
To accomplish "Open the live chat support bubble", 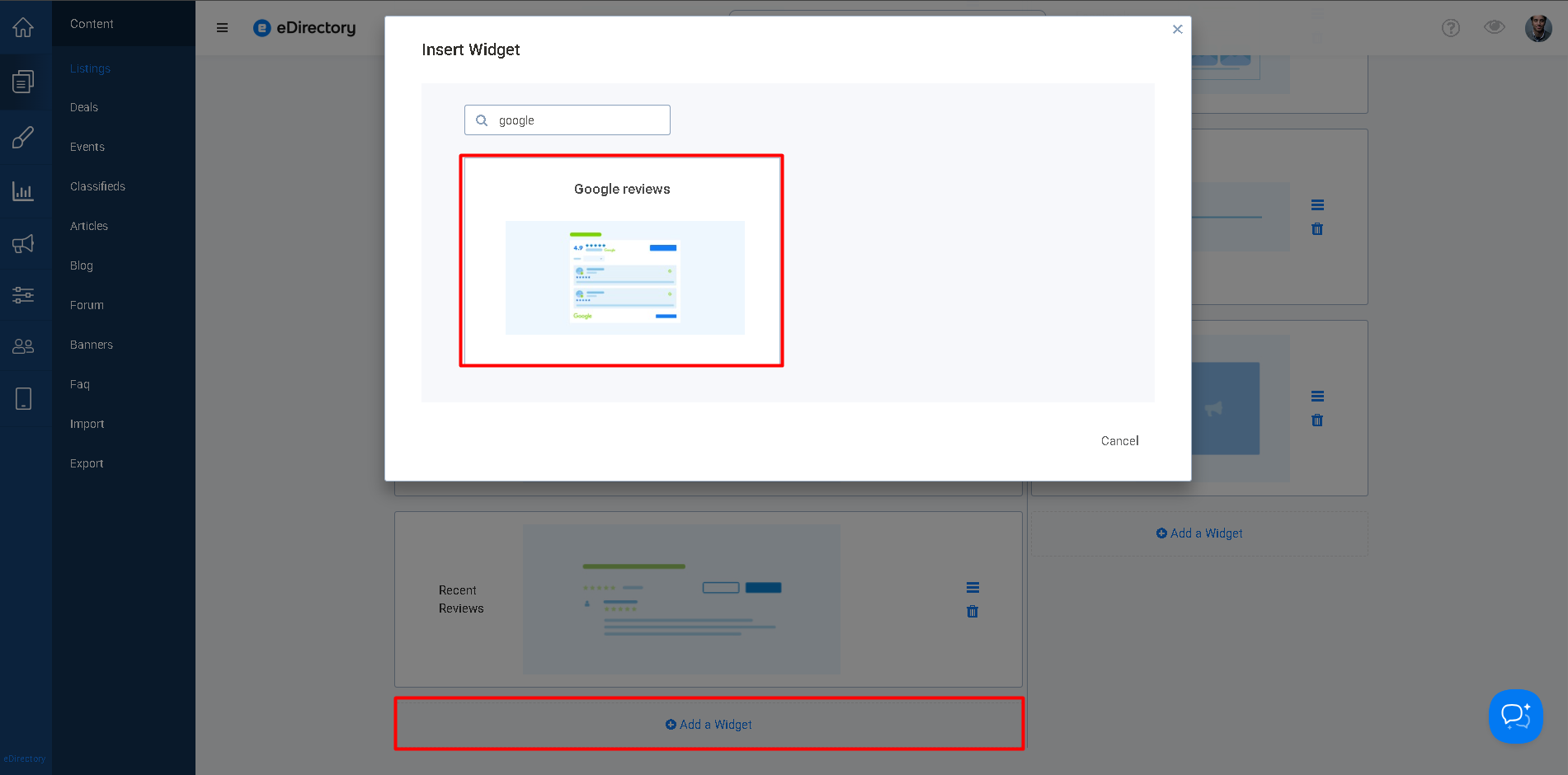I will (x=1515, y=716).
